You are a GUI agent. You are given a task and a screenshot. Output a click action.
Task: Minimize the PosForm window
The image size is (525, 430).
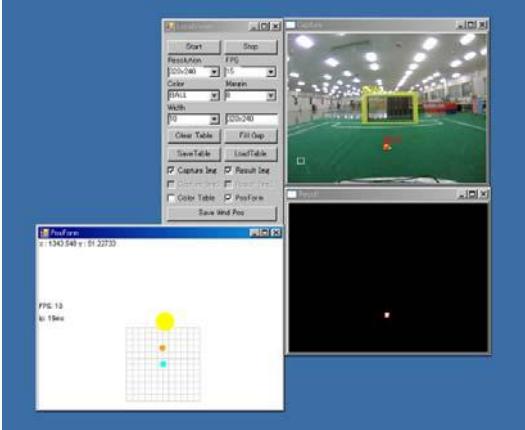[254, 233]
